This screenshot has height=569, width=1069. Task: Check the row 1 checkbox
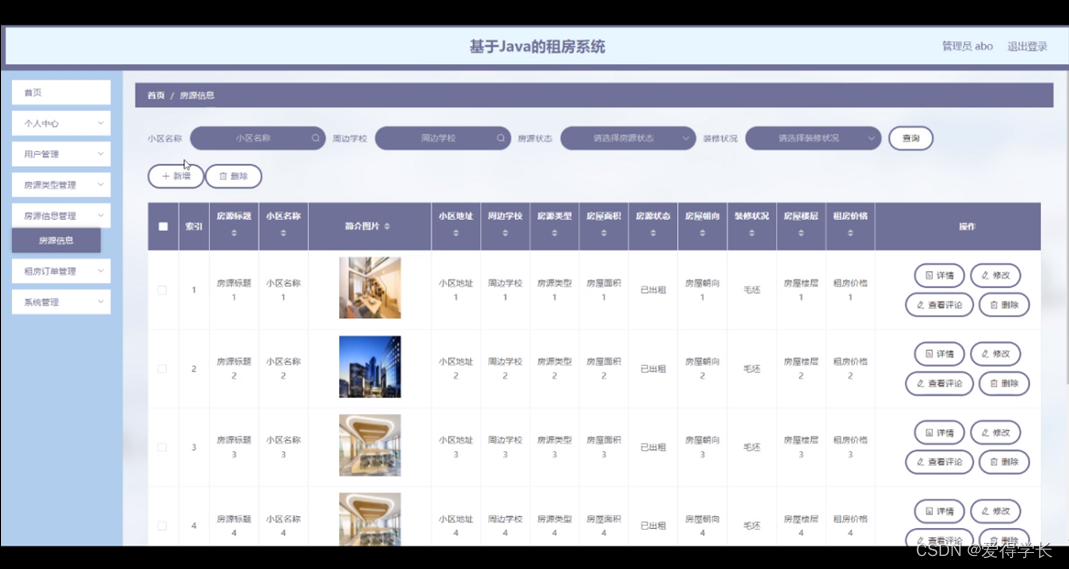(x=162, y=290)
